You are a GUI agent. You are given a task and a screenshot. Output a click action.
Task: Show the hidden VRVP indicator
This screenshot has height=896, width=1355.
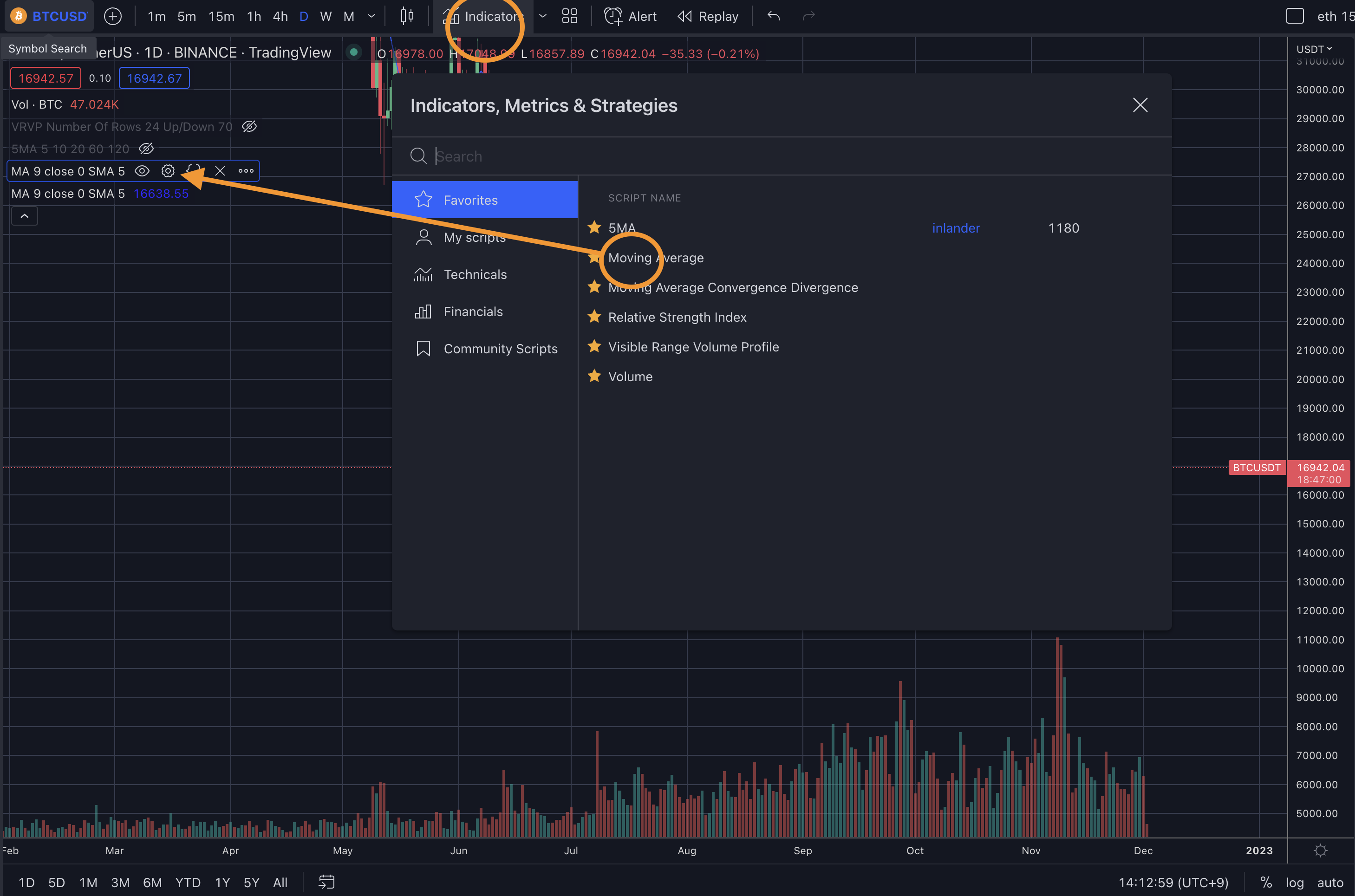249,126
